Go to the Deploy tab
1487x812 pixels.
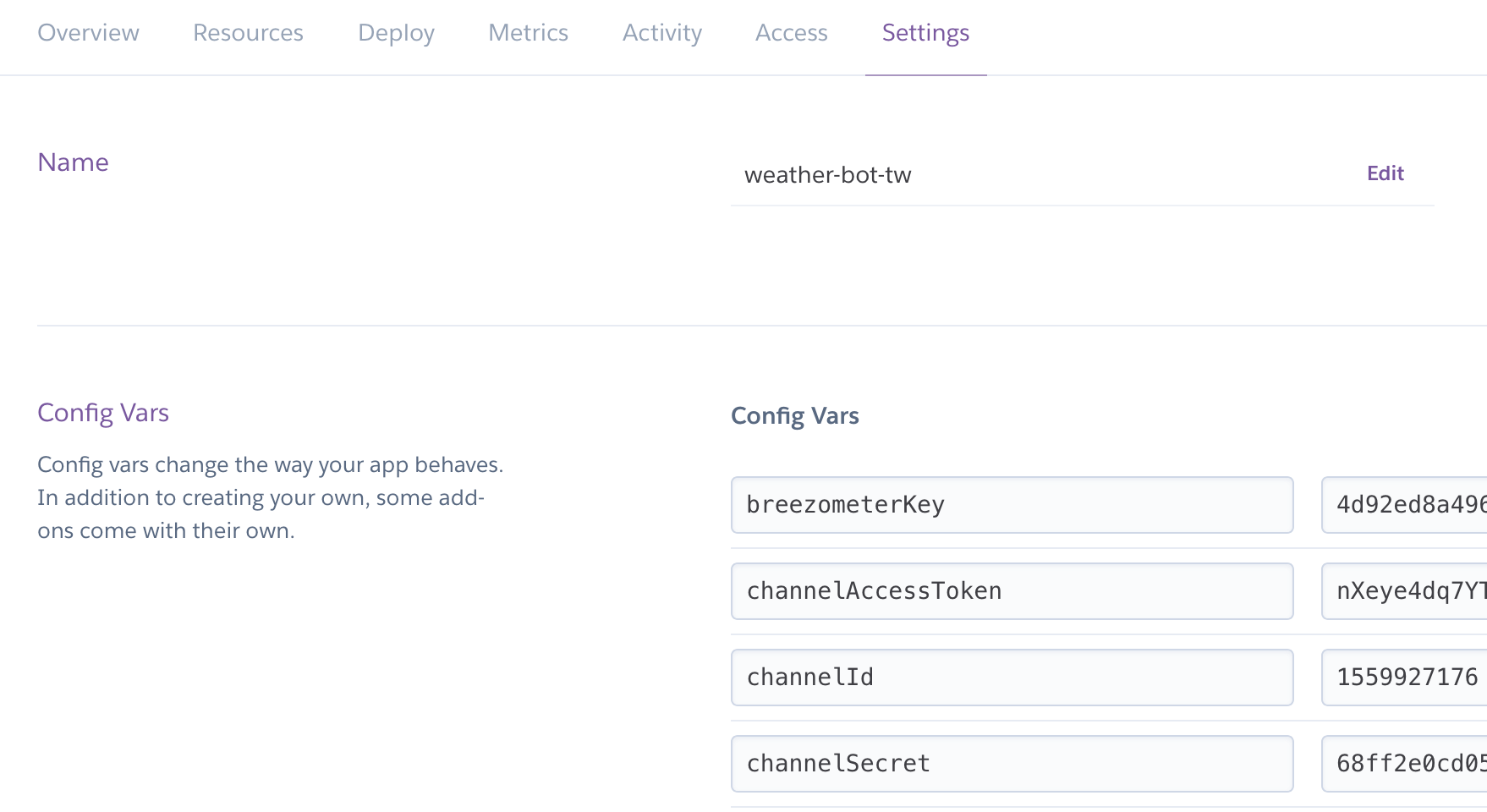tap(396, 33)
